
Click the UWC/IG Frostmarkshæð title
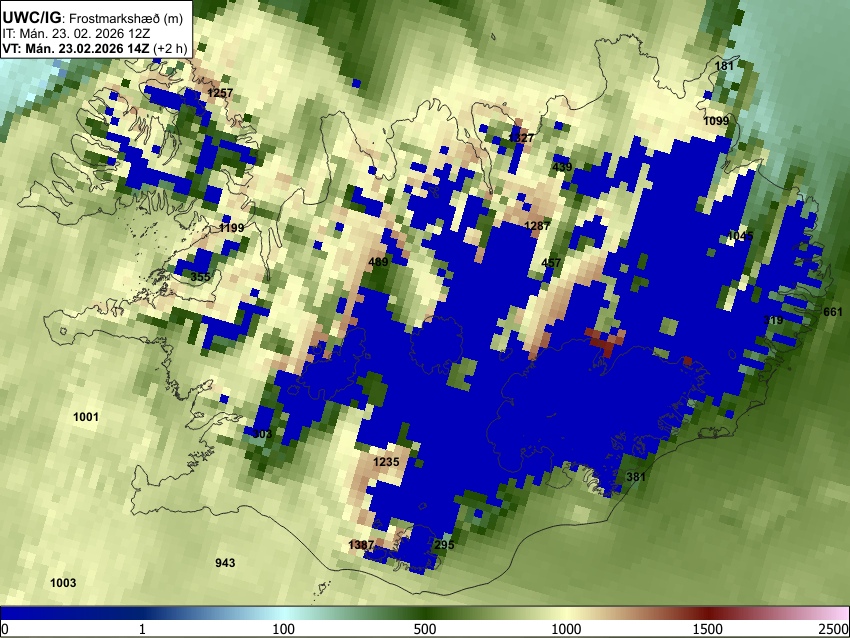93,18
